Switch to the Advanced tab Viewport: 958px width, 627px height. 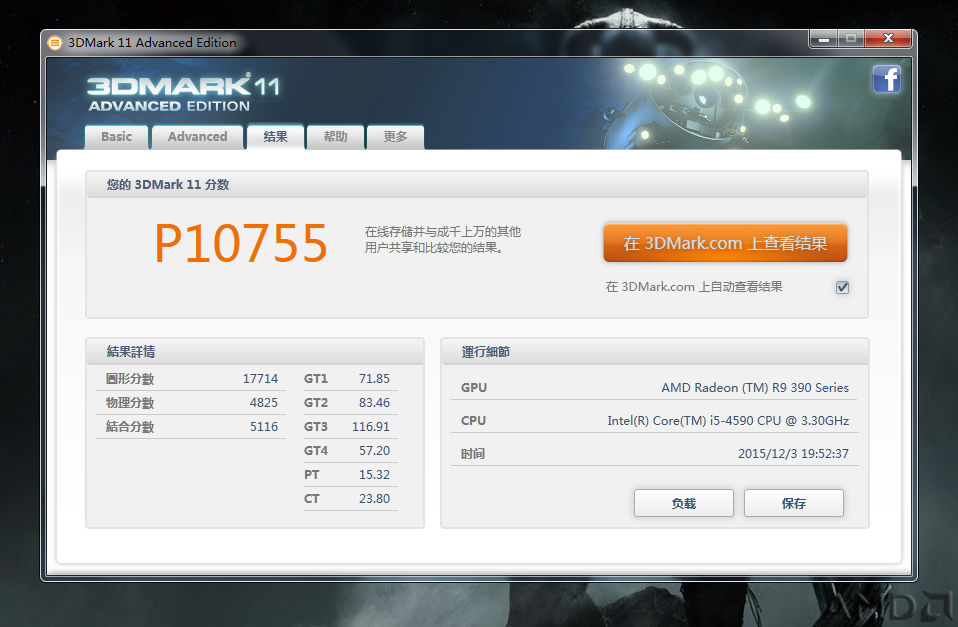point(197,137)
